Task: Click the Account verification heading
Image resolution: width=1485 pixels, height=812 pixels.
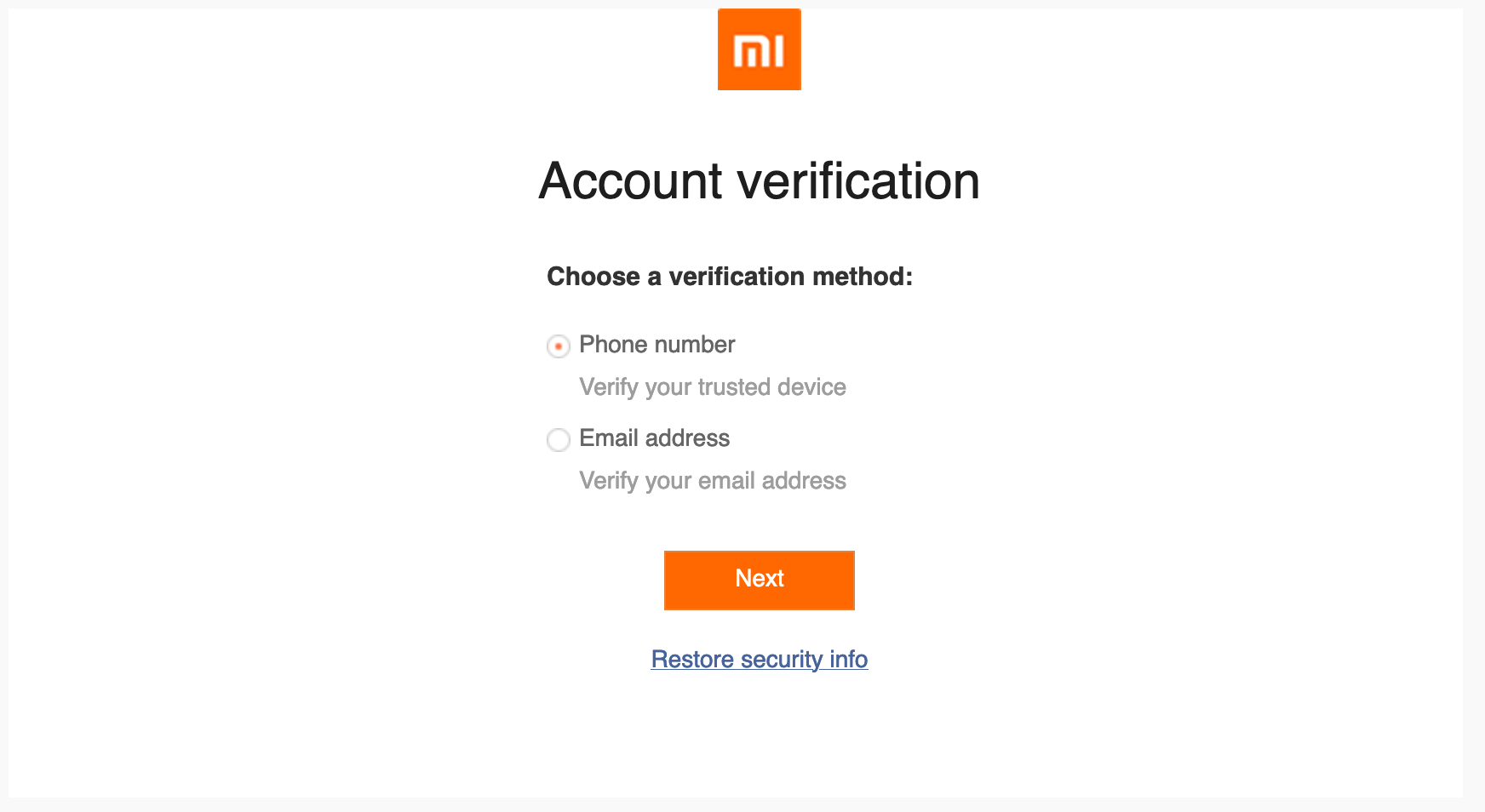Action: coord(759,181)
